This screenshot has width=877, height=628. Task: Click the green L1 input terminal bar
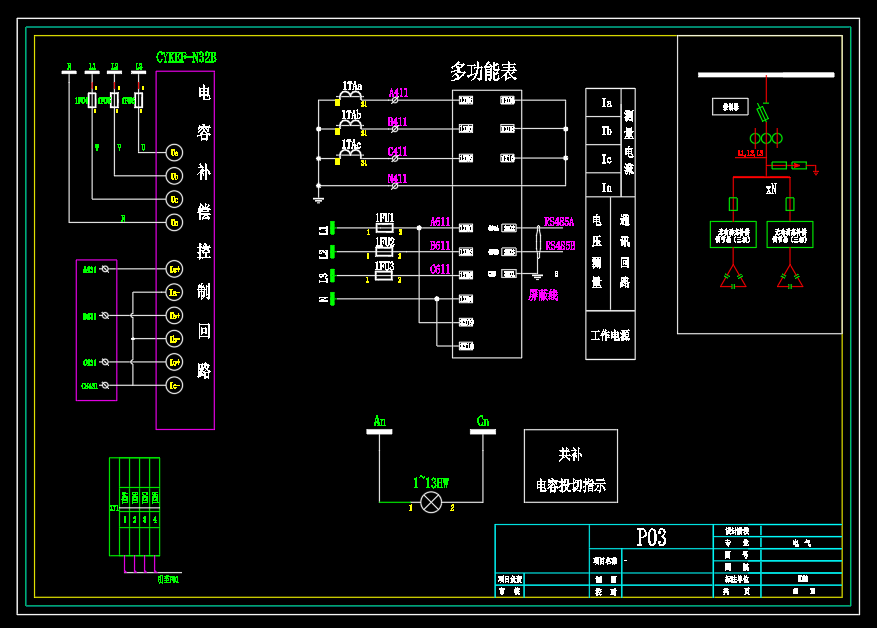(332, 228)
